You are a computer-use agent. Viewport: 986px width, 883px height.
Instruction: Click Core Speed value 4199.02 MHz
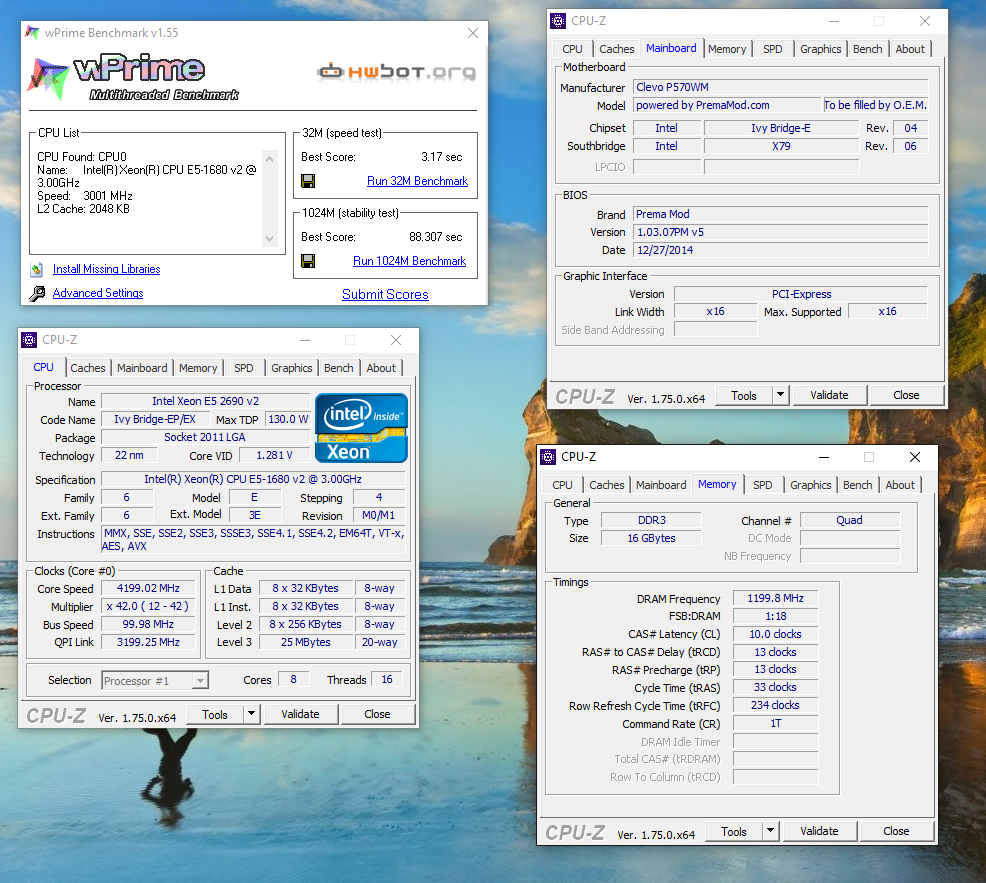[x=148, y=589]
